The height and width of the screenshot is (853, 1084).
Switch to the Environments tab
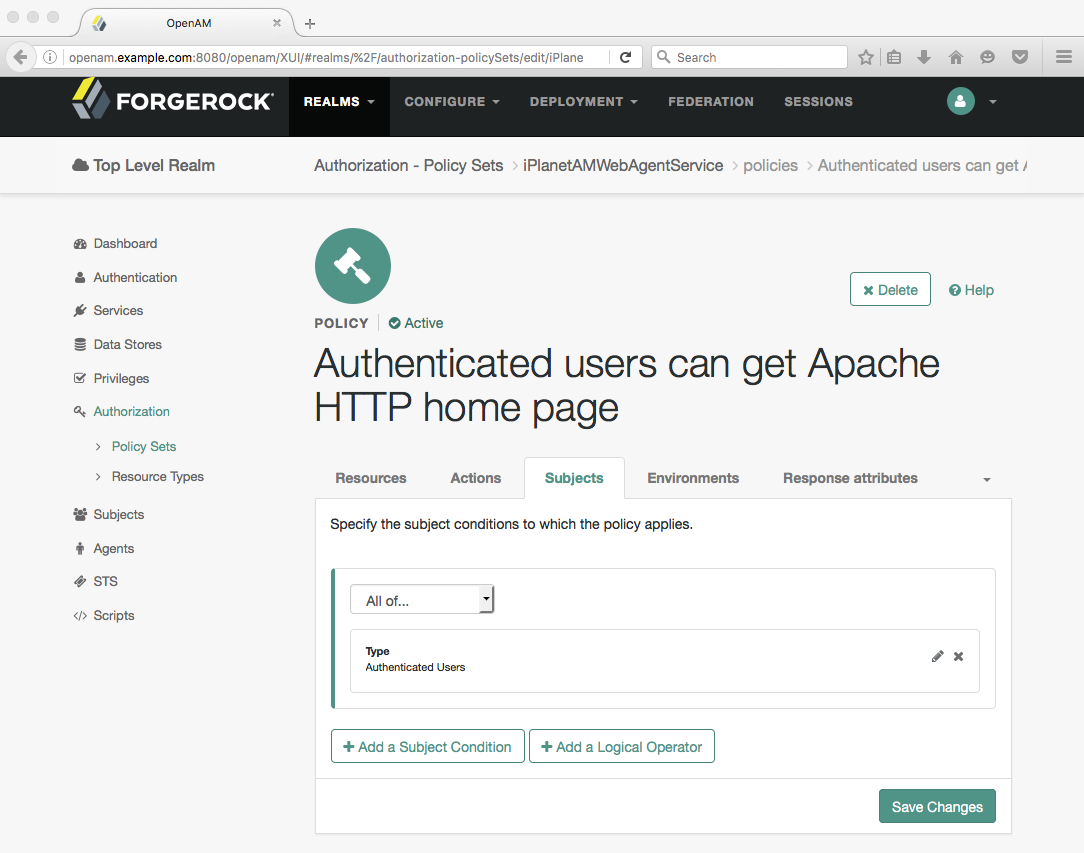(693, 478)
